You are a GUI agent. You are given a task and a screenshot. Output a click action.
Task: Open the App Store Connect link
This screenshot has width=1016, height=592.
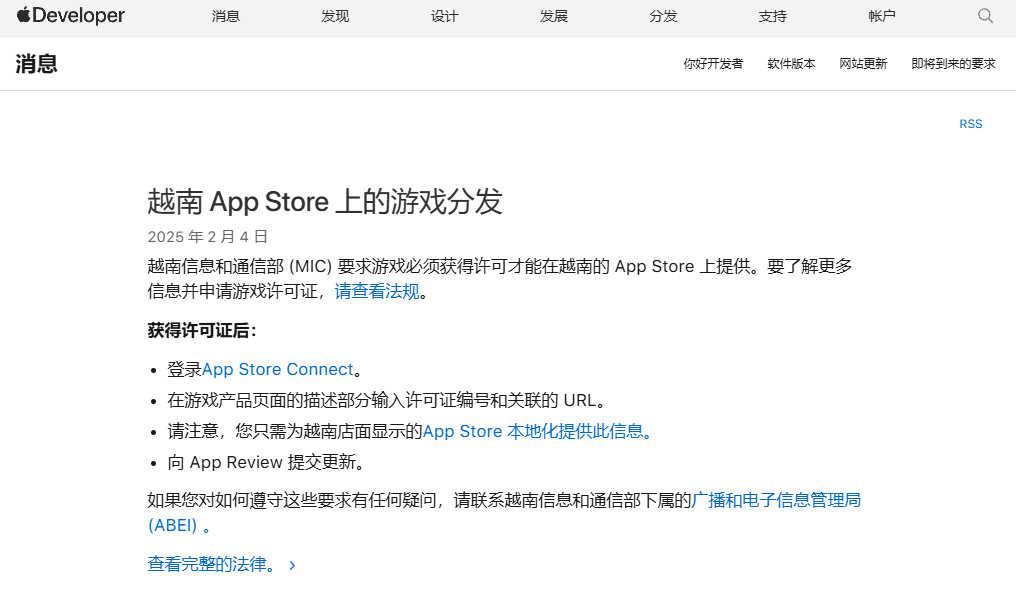click(277, 369)
